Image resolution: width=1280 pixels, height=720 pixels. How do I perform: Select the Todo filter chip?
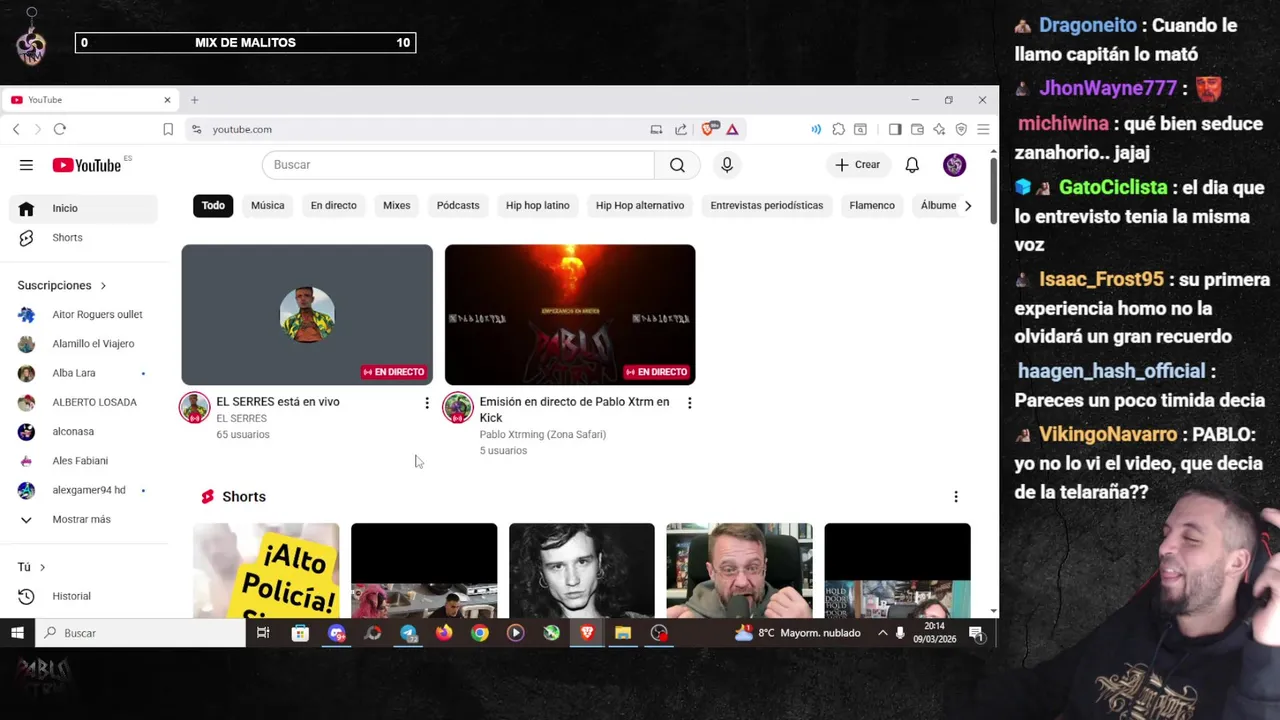tap(213, 206)
